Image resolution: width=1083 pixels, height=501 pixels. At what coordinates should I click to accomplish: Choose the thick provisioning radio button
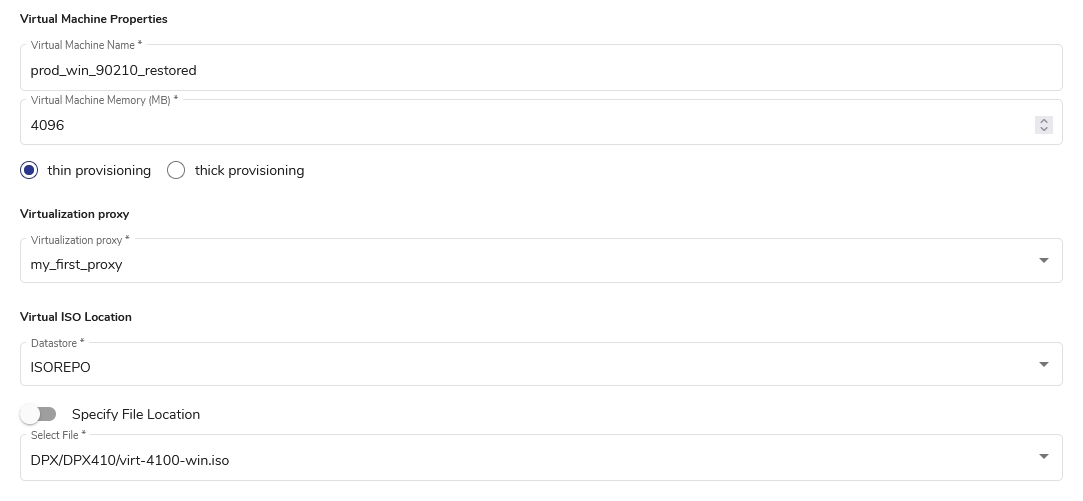[x=176, y=170]
